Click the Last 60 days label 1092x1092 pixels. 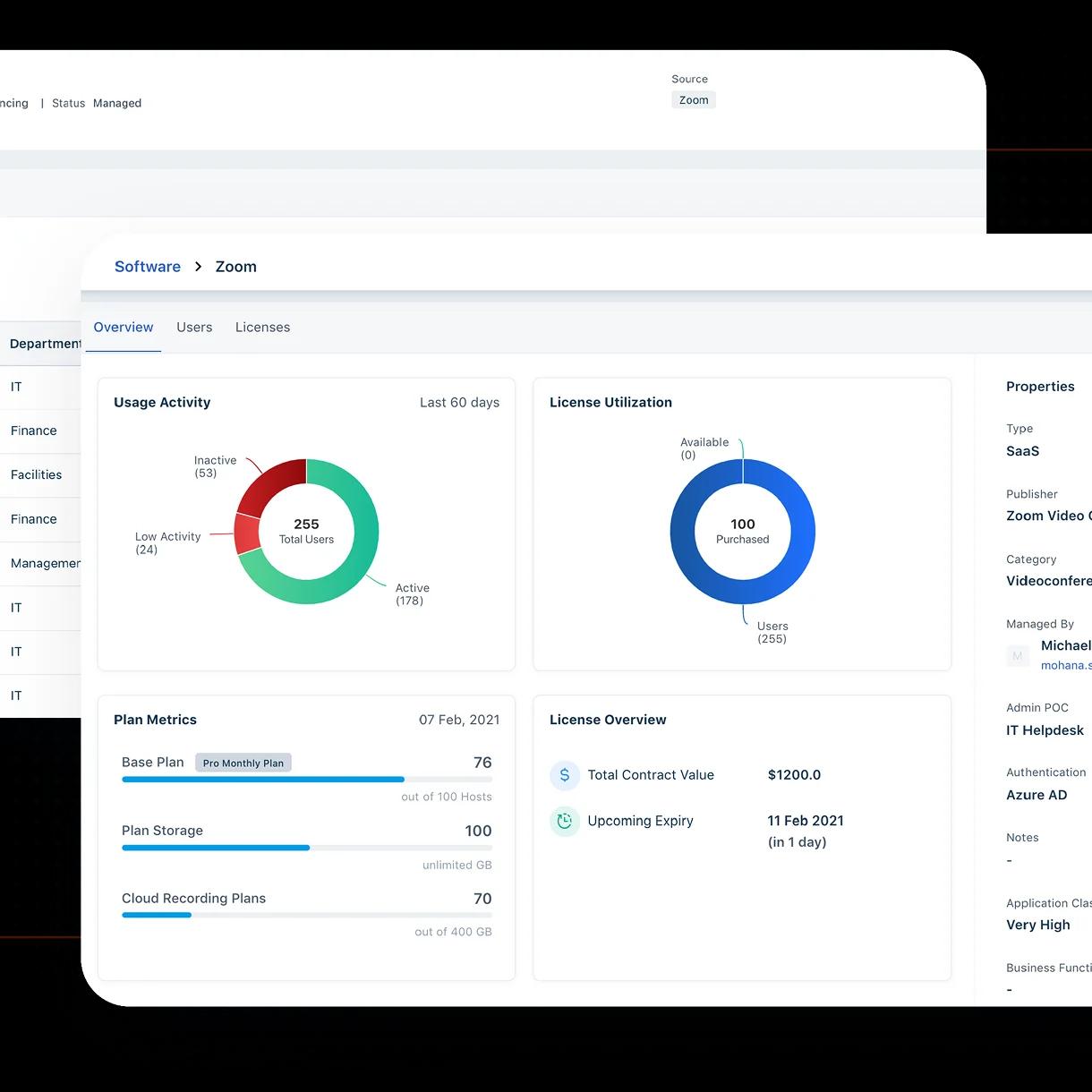(460, 403)
